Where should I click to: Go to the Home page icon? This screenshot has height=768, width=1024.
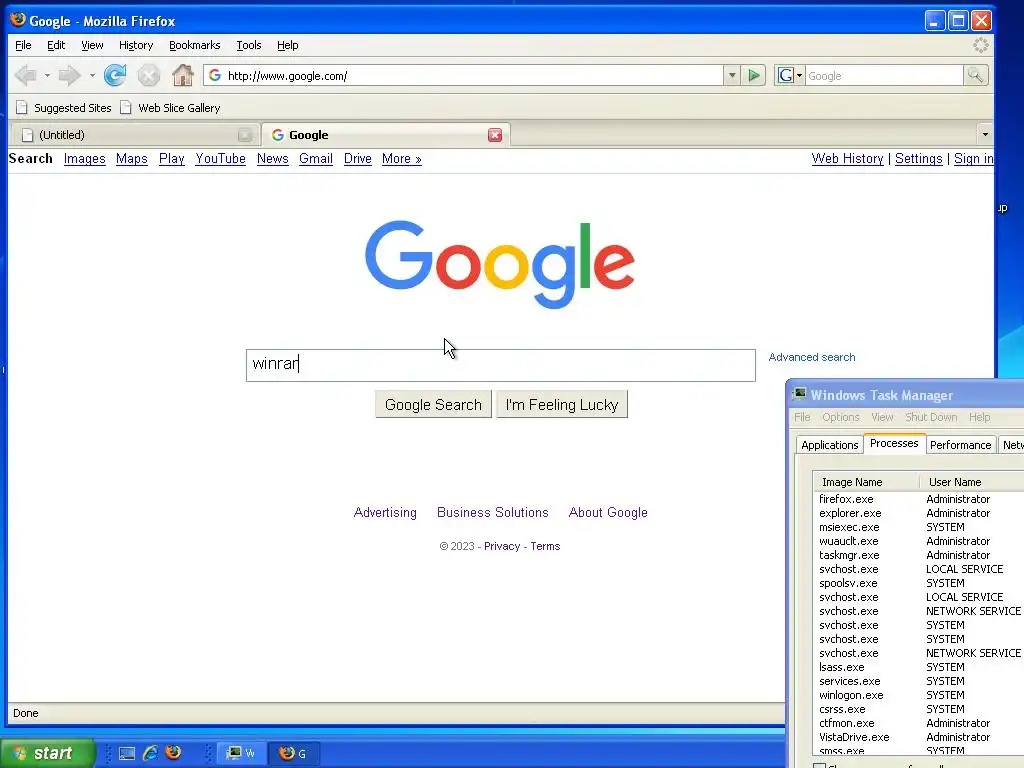[x=183, y=76]
